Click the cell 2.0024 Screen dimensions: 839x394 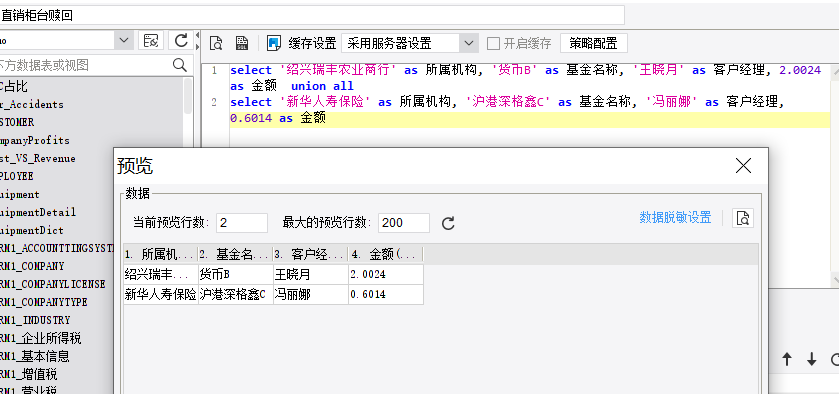tap(386, 275)
